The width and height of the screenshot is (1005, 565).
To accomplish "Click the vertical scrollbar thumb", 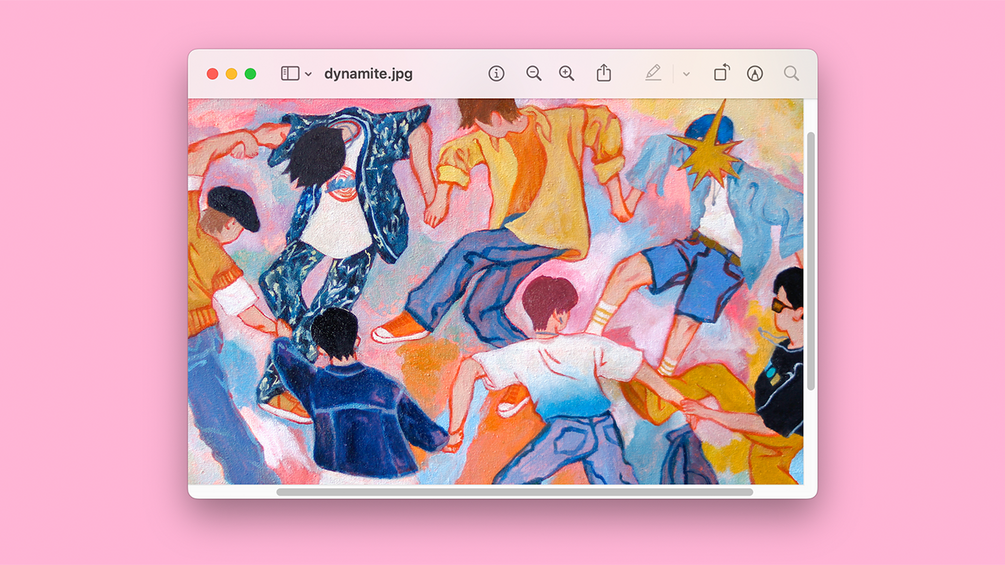I will (x=811, y=261).
